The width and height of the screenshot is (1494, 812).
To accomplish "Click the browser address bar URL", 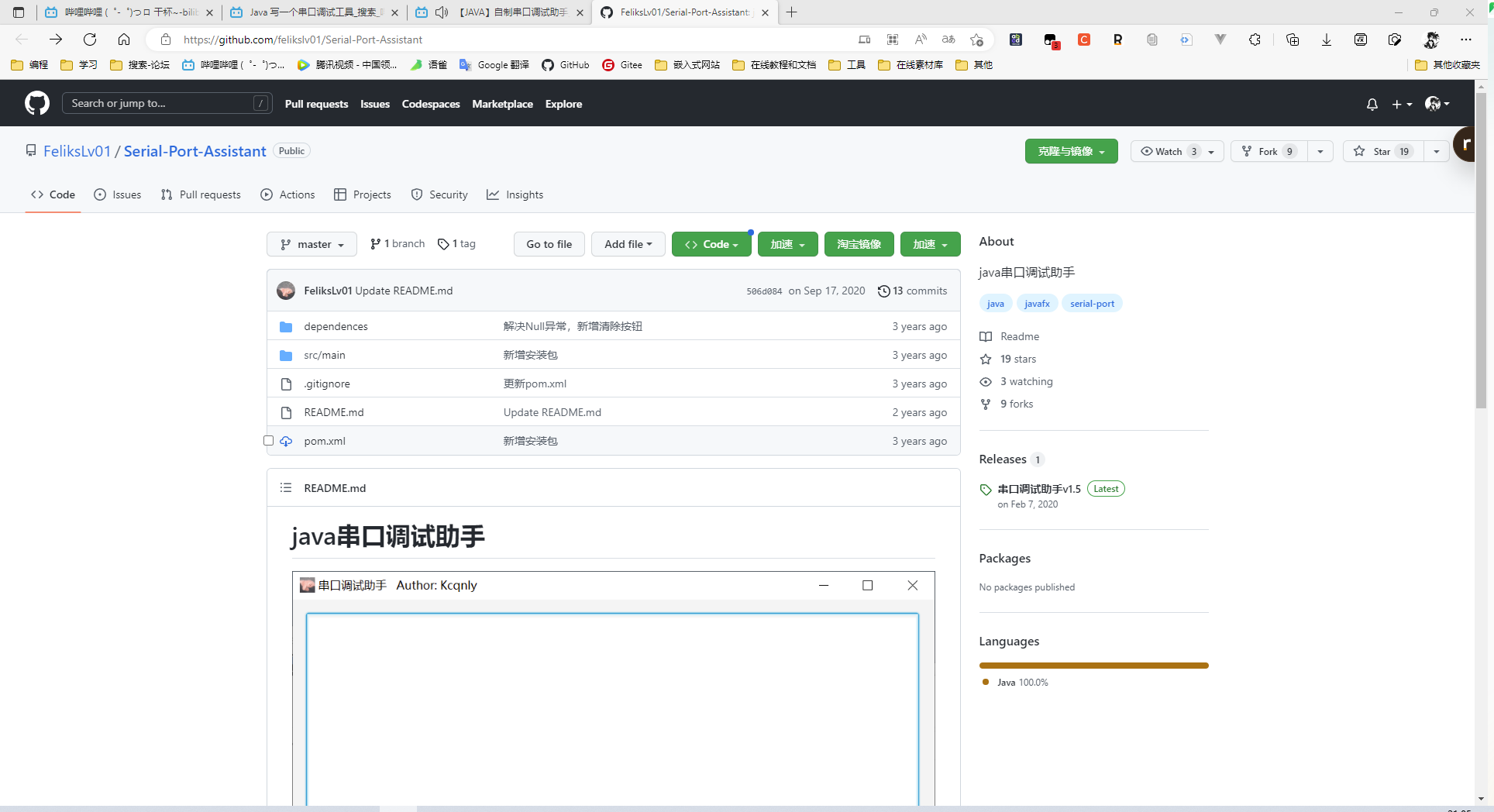I will 303,40.
